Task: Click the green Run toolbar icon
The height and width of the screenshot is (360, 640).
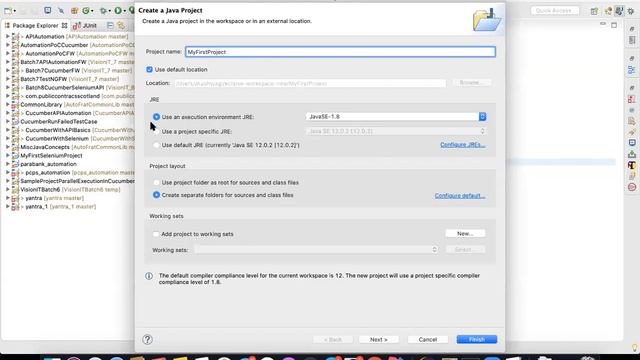Action: point(118,11)
